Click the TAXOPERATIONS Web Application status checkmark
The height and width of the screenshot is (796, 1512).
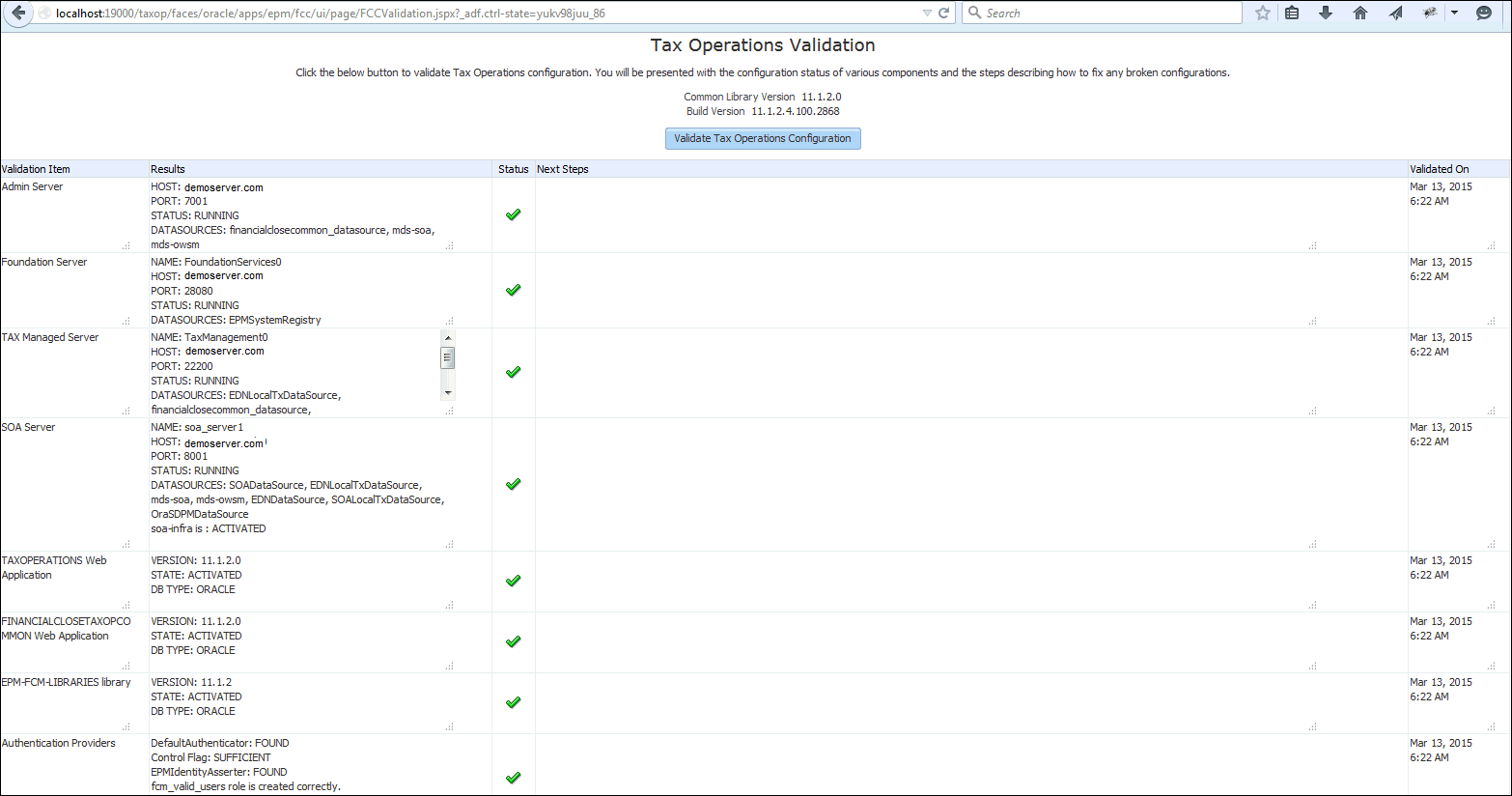[x=514, y=581]
